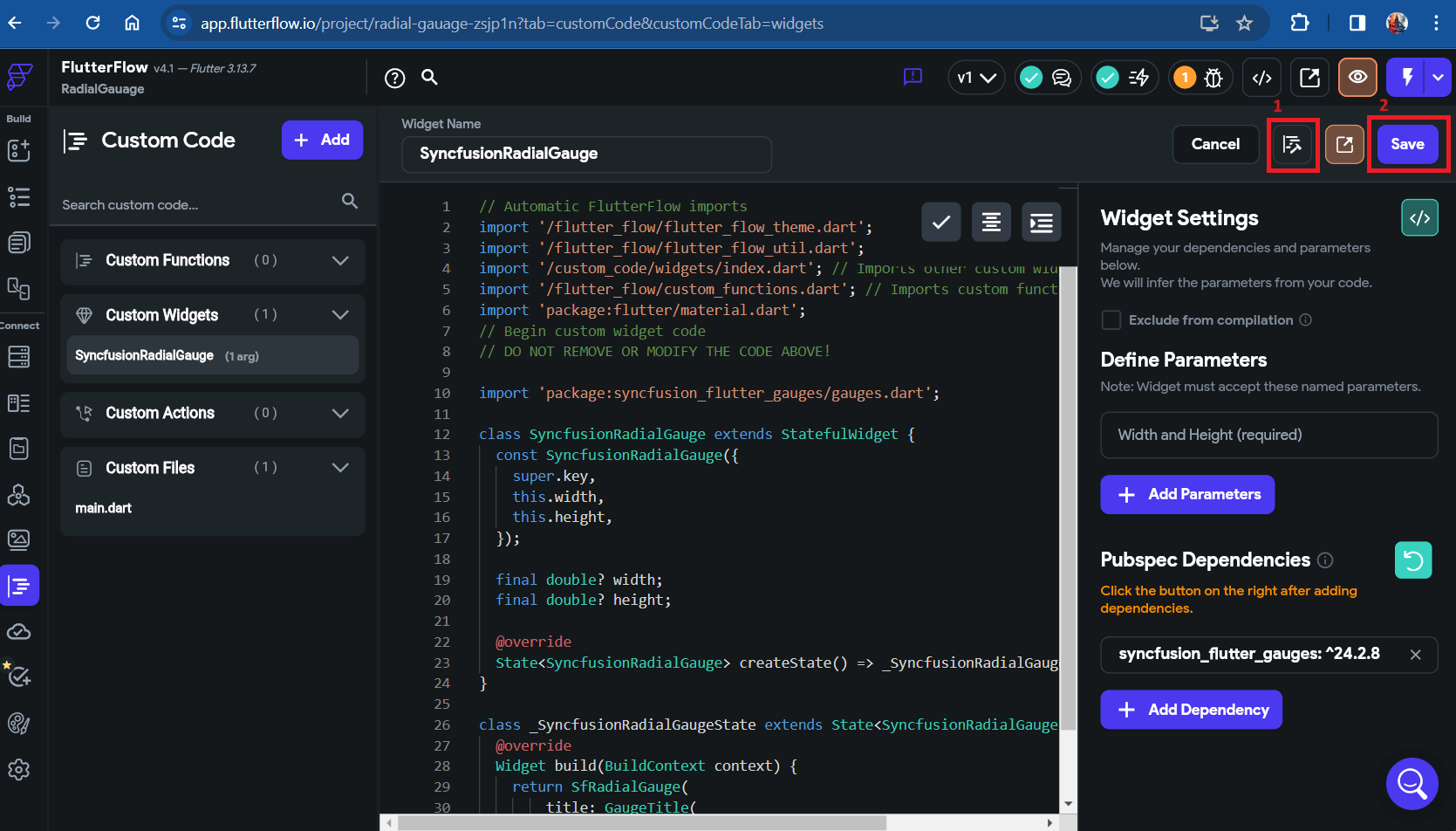Click the checkmark format code button
The width and height of the screenshot is (1456, 831).
941,223
